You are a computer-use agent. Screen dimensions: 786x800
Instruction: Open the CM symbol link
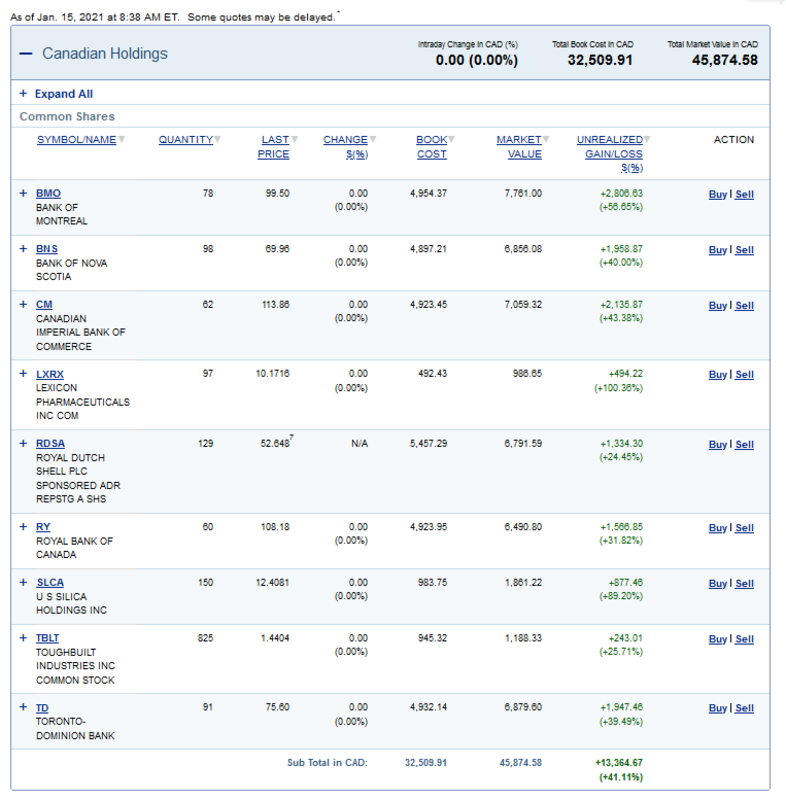tap(44, 305)
